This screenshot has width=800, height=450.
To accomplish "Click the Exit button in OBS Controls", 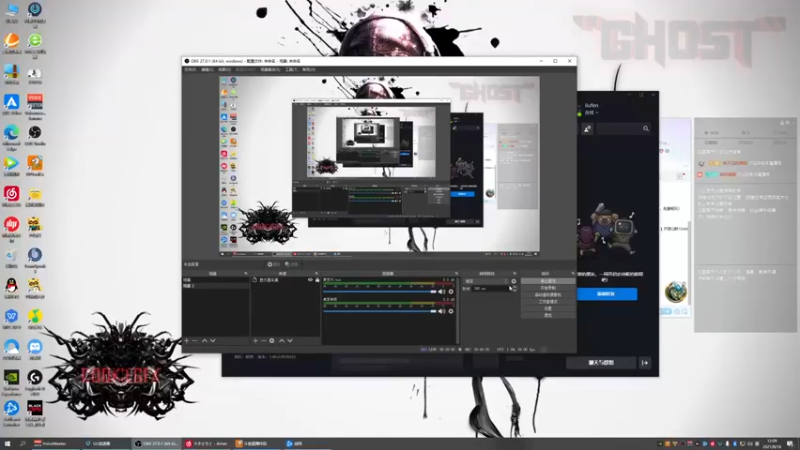I will pos(548,315).
